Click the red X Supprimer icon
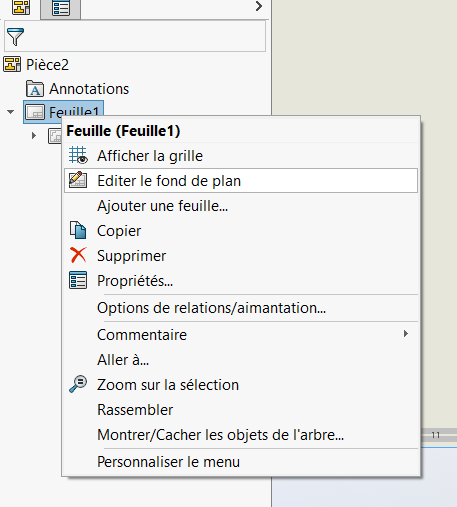Screen dimensions: 457x507 point(78,255)
